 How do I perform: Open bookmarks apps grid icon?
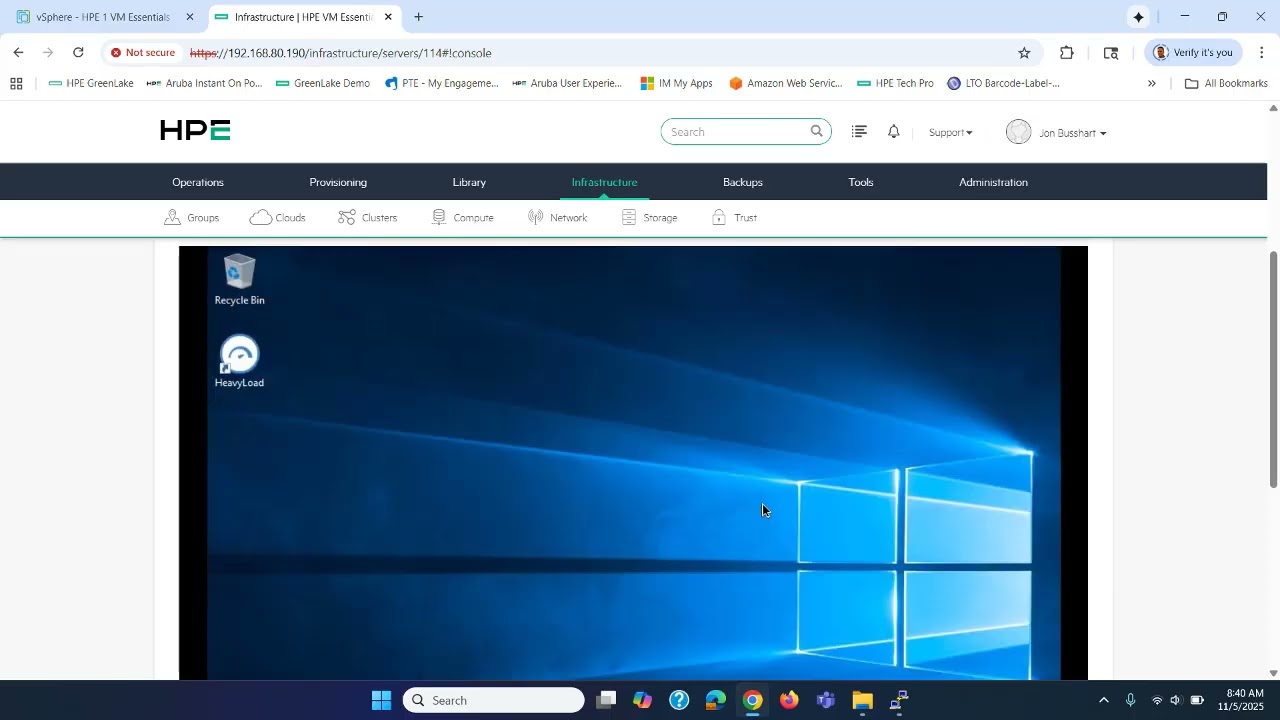(x=16, y=83)
